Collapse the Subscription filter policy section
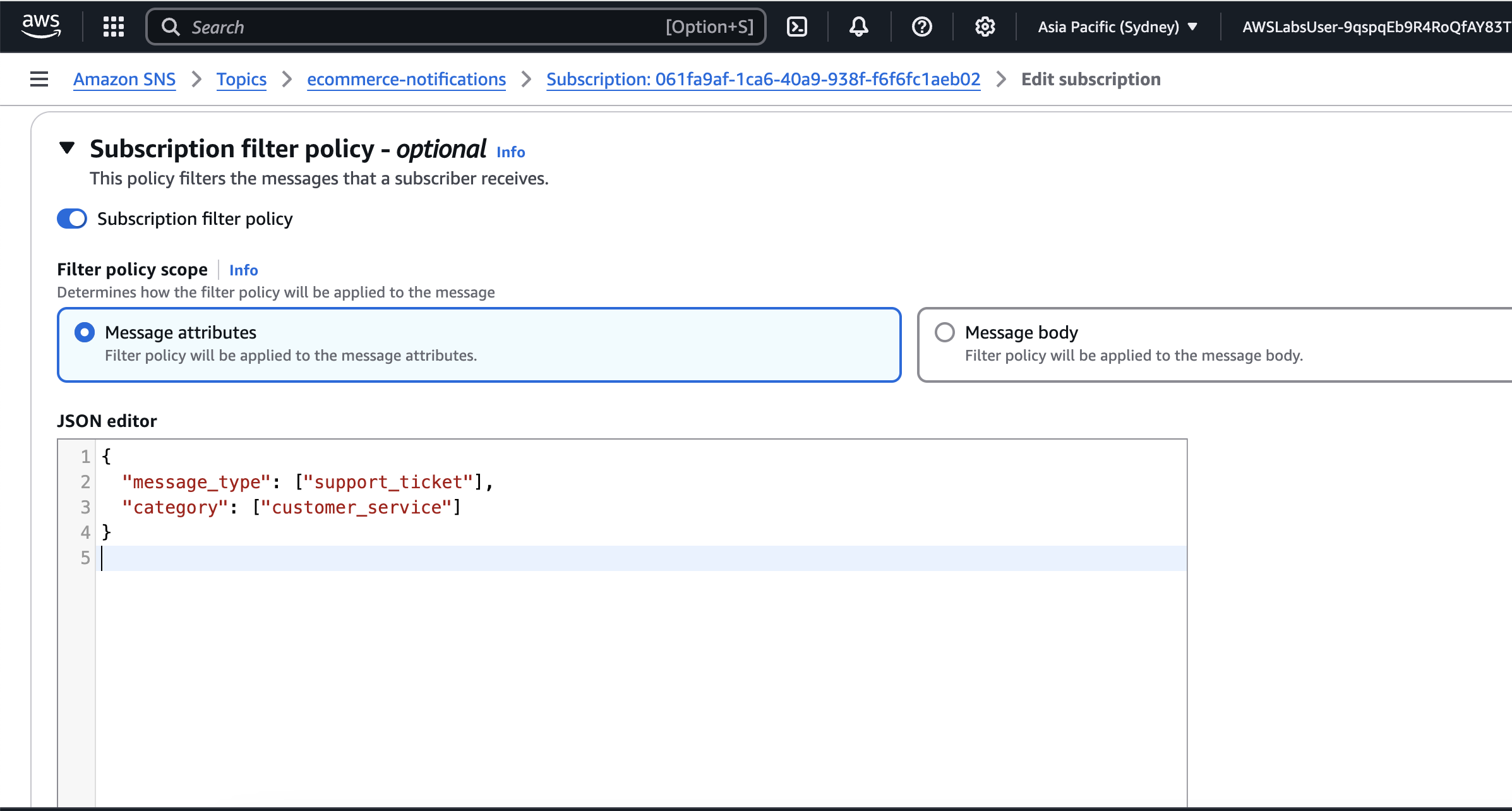Screen dimensions: 1512x811 coord(67,149)
